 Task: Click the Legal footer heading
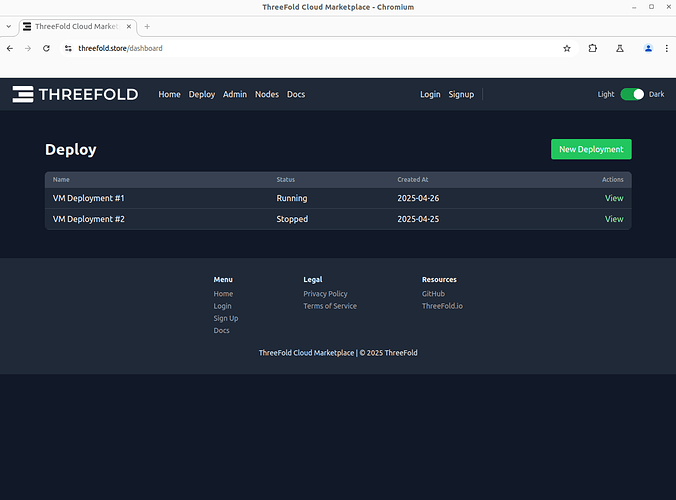313,280
